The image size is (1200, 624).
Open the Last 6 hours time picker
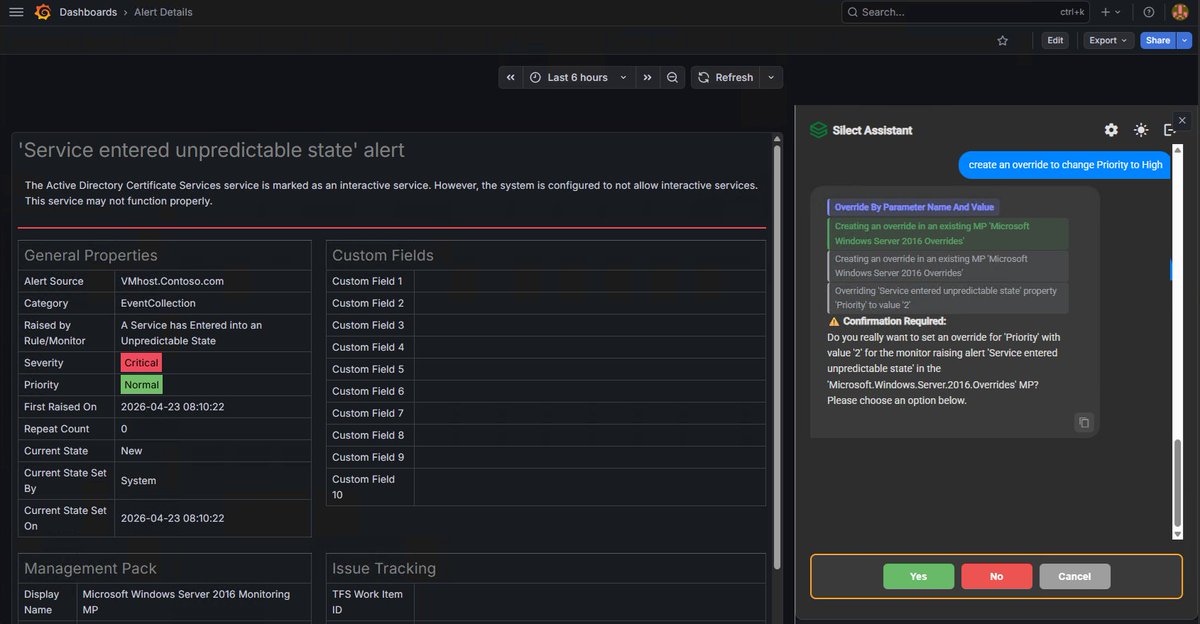pyautogui.click(x=578, y=77)
